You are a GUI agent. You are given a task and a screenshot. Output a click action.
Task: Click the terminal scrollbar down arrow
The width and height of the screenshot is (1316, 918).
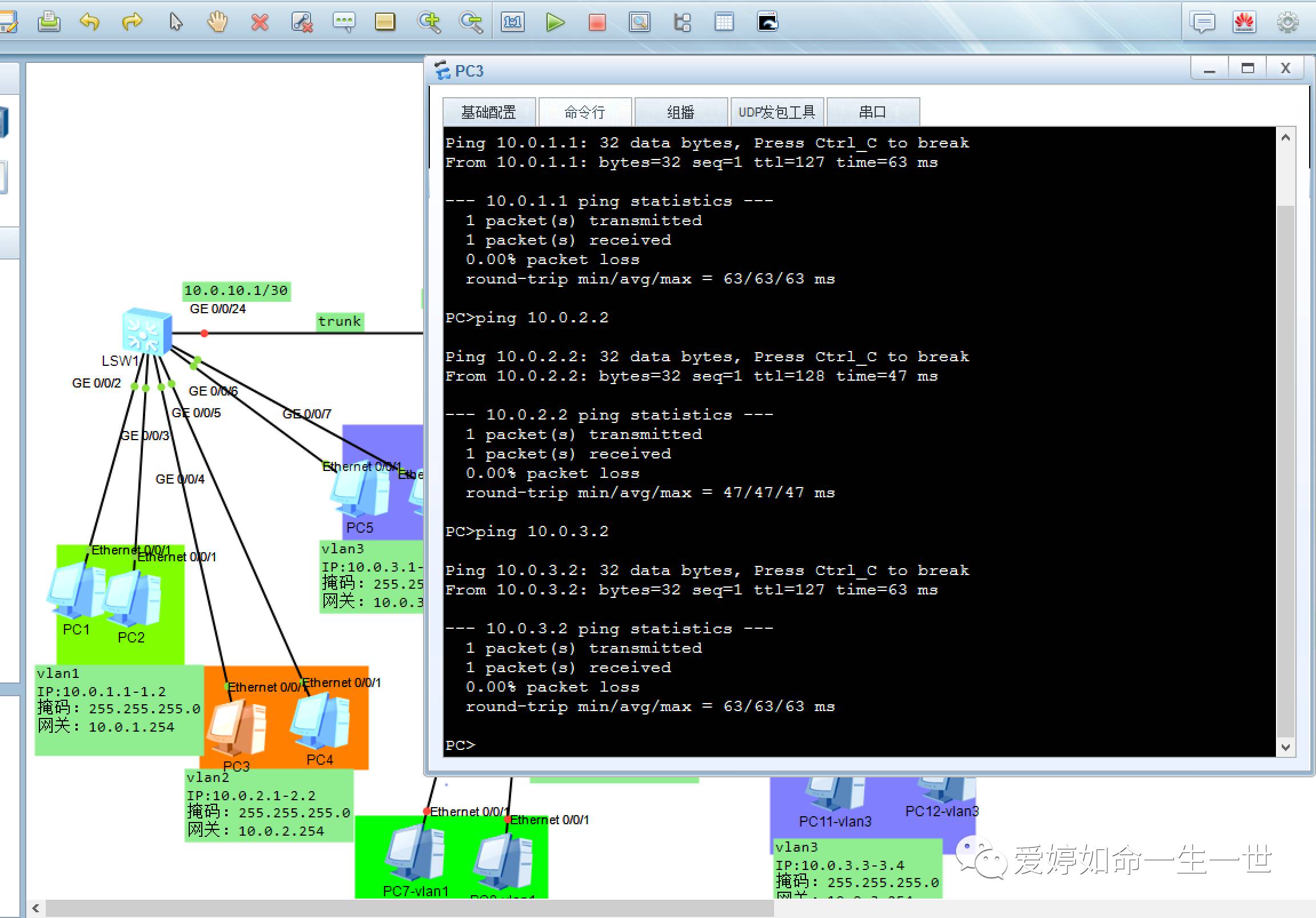coord(1285,747)
